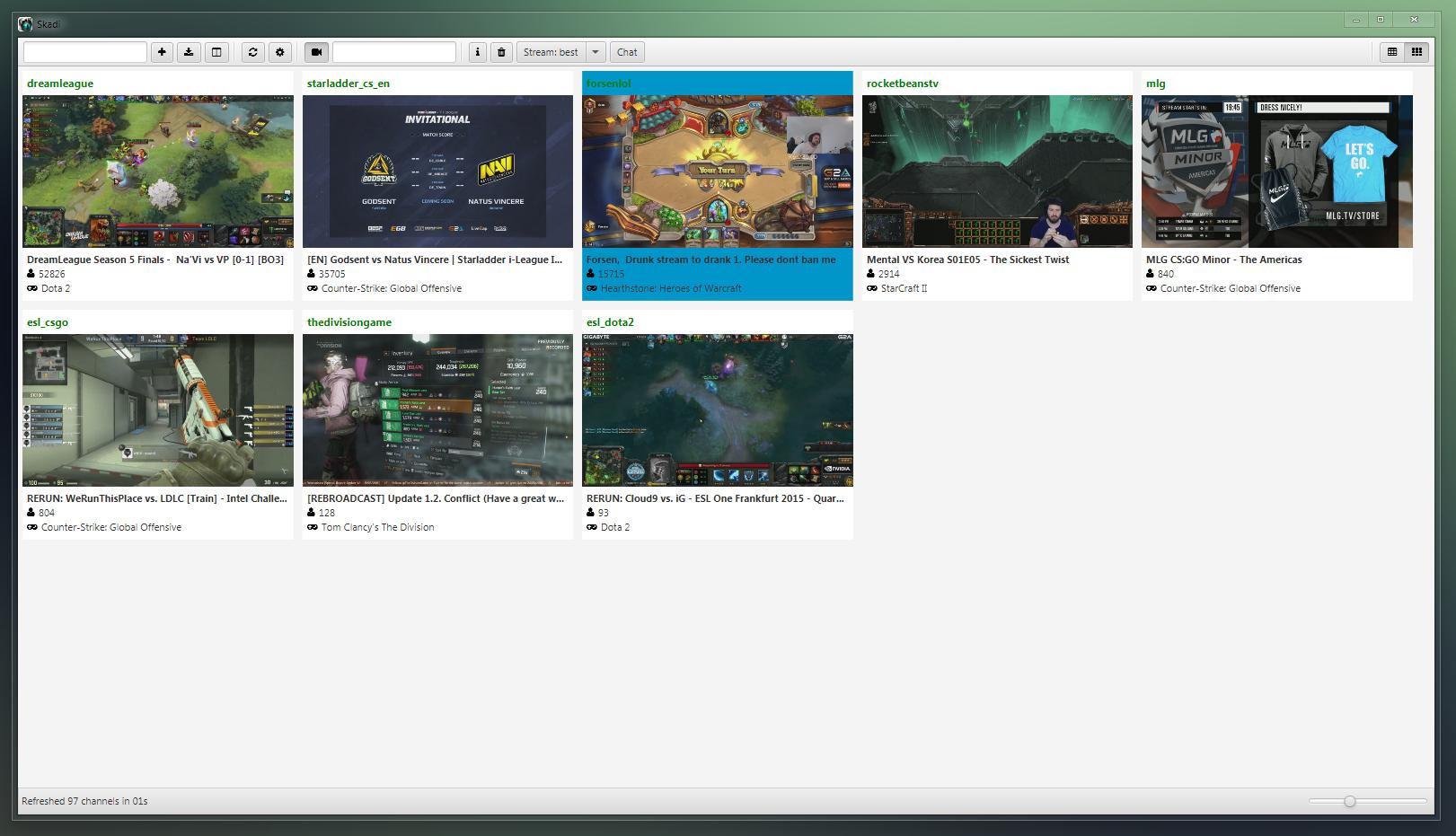
Task: Click 'Dota 2' game label under esl_dota2
Action: click(x=615, y=527)
